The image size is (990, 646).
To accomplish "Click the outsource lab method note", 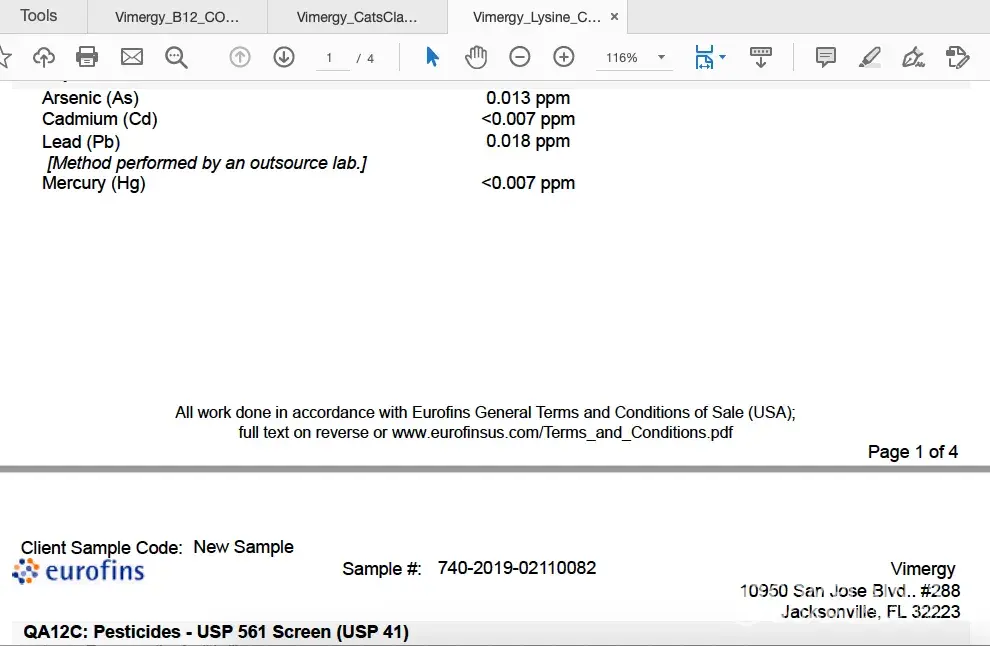I will point(206,163).
